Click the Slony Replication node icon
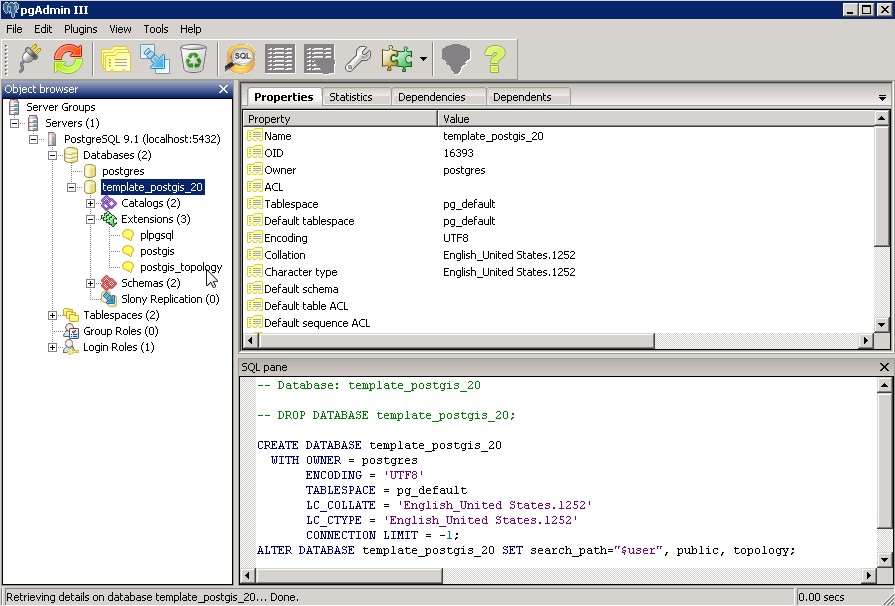The width and height of the screenshot is (895, 606). (108, 299)
